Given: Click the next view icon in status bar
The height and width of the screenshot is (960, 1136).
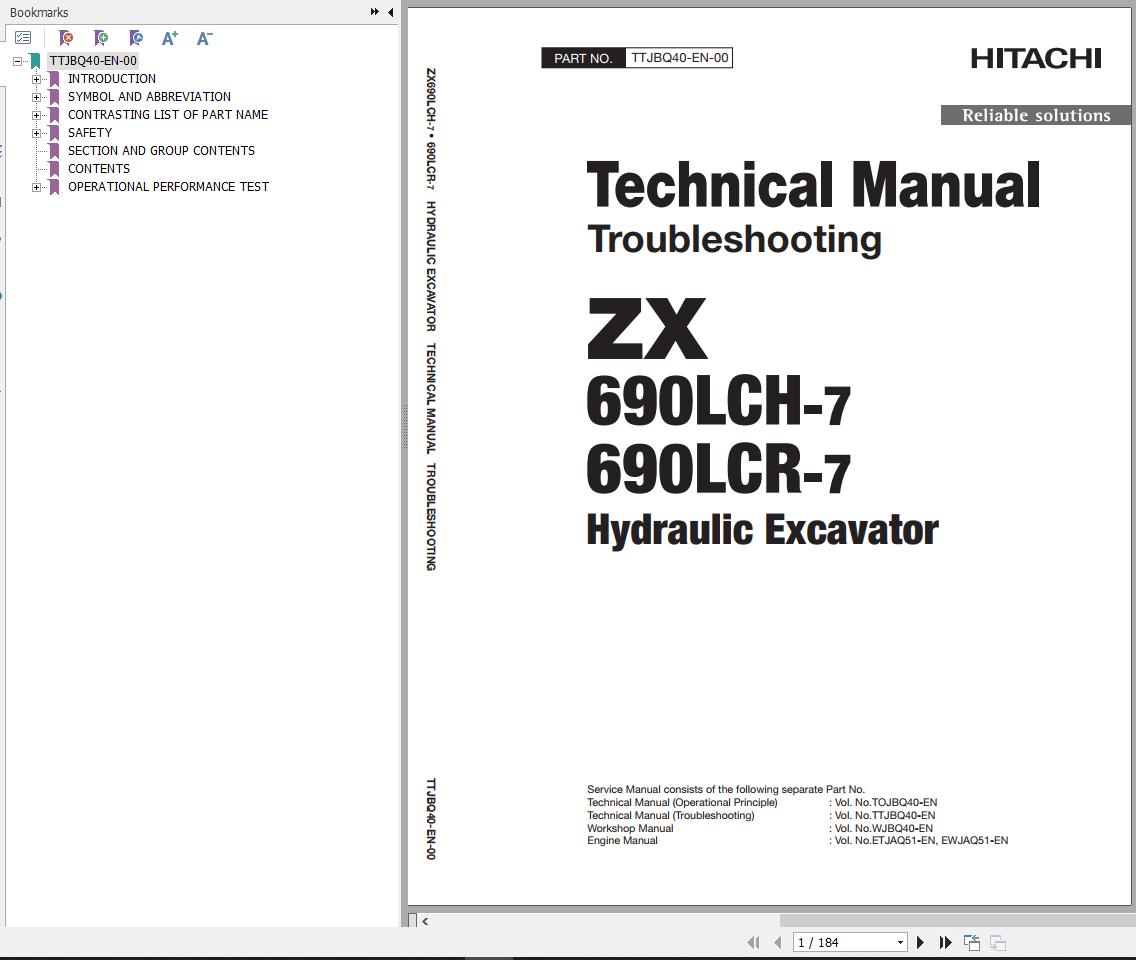Looking at the screenshot, I should tap(998, 943).
